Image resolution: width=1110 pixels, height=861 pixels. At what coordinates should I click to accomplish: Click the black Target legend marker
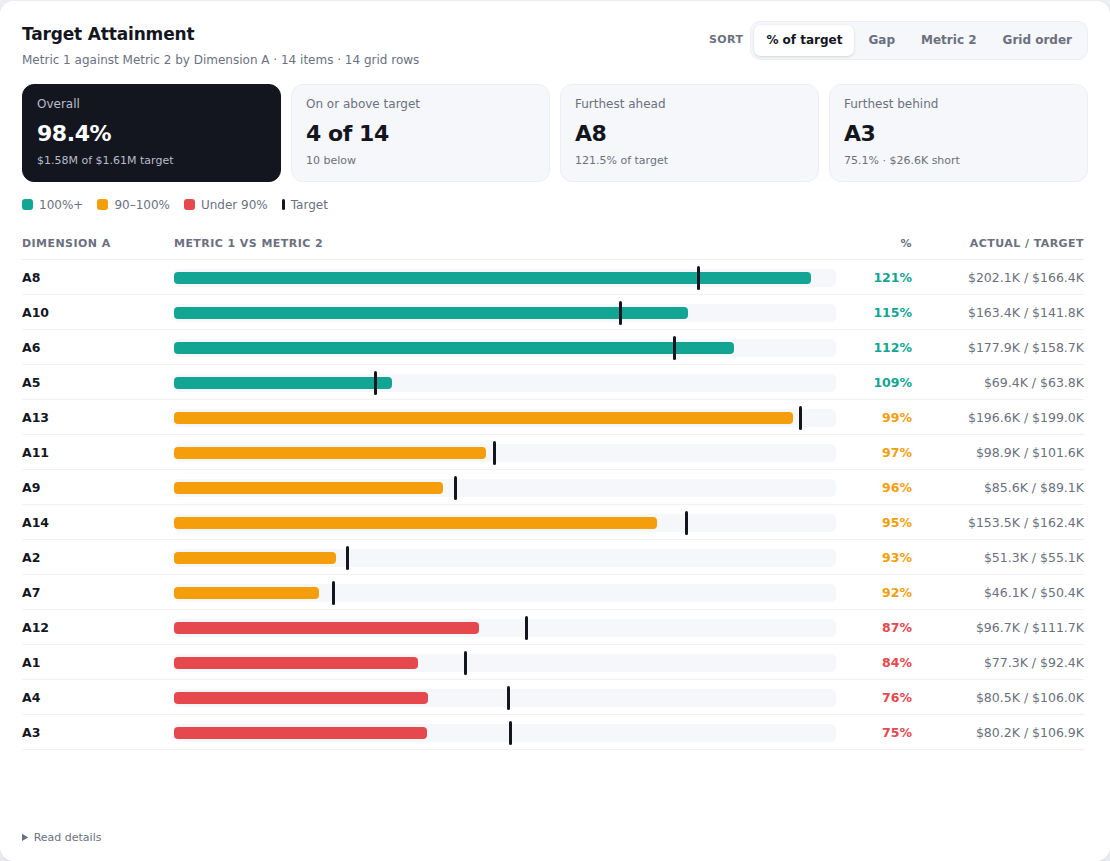283,205
